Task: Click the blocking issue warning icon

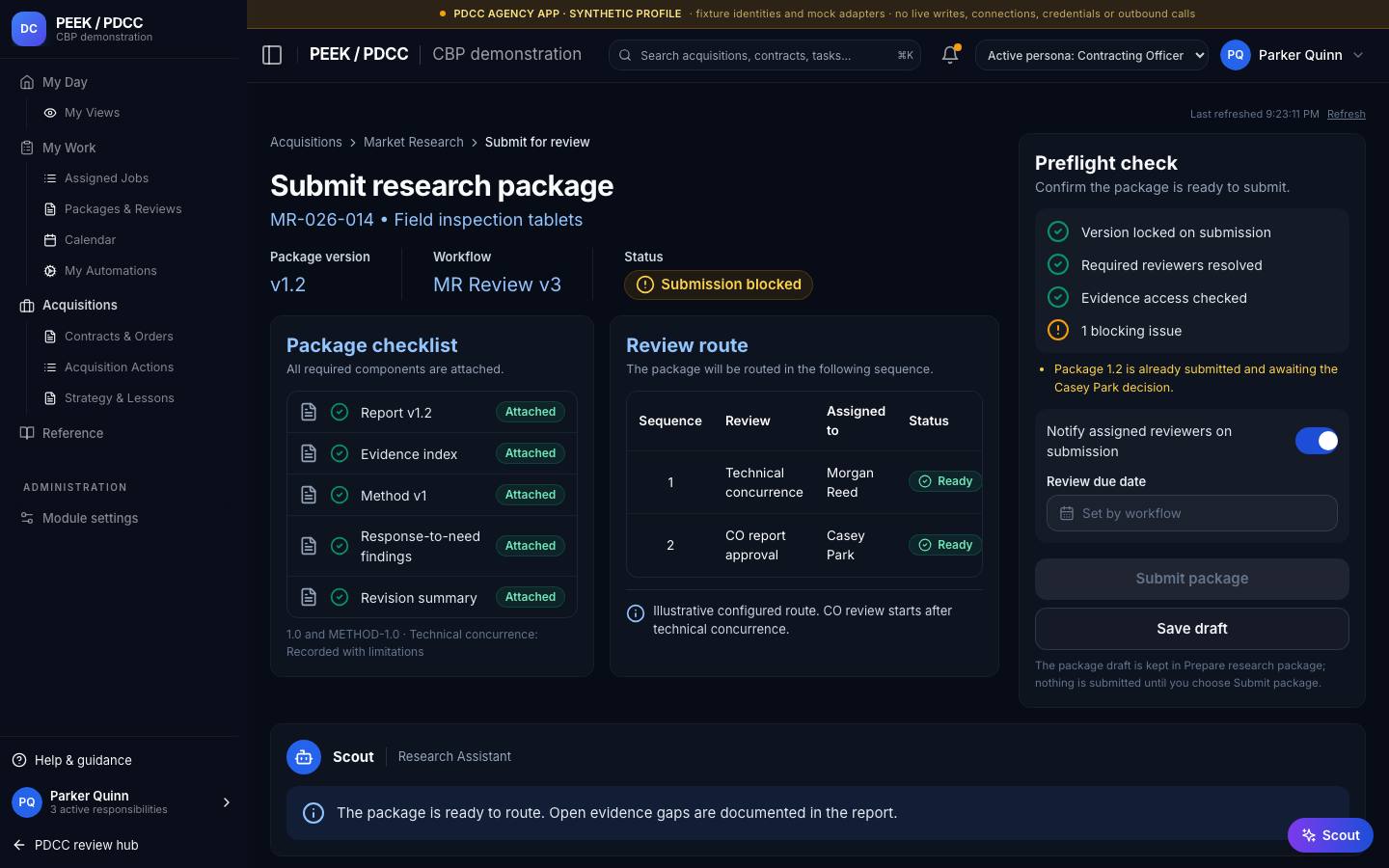Action: (1058, 330)
